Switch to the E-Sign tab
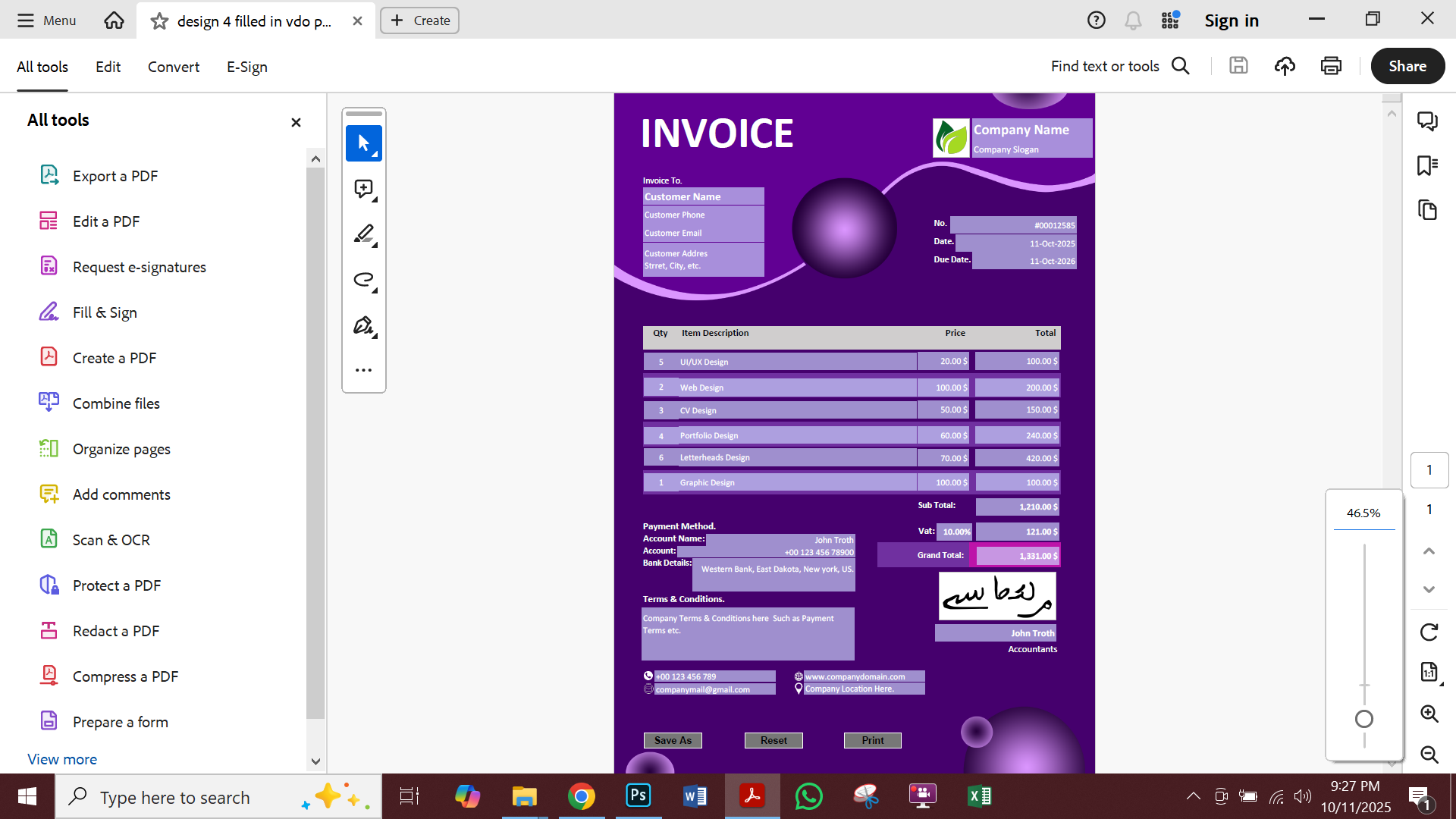 [246, 67]
